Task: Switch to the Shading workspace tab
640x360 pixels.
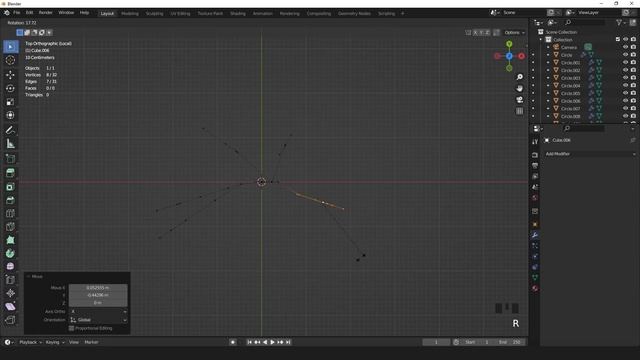Action: [x=238, y=13]
